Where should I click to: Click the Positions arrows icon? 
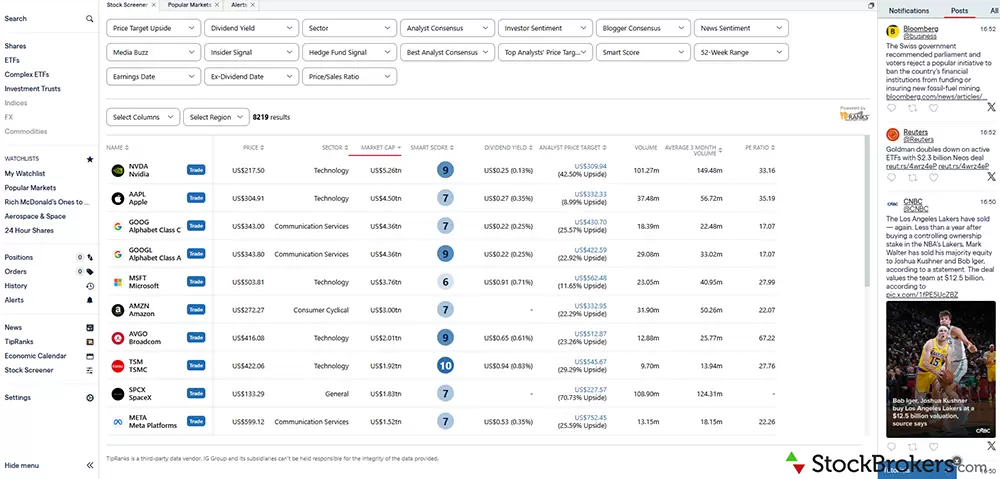pos(90,258)
